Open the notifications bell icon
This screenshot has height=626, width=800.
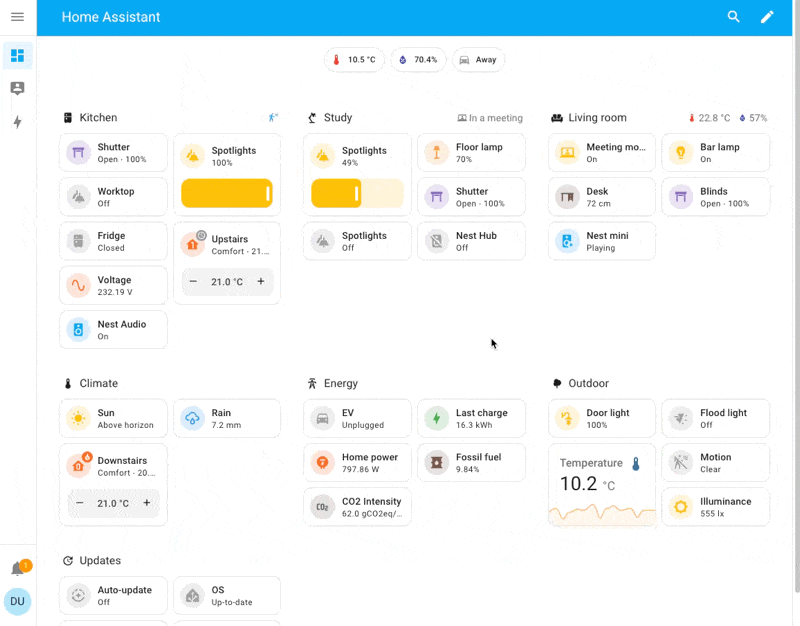coord(17,569)
